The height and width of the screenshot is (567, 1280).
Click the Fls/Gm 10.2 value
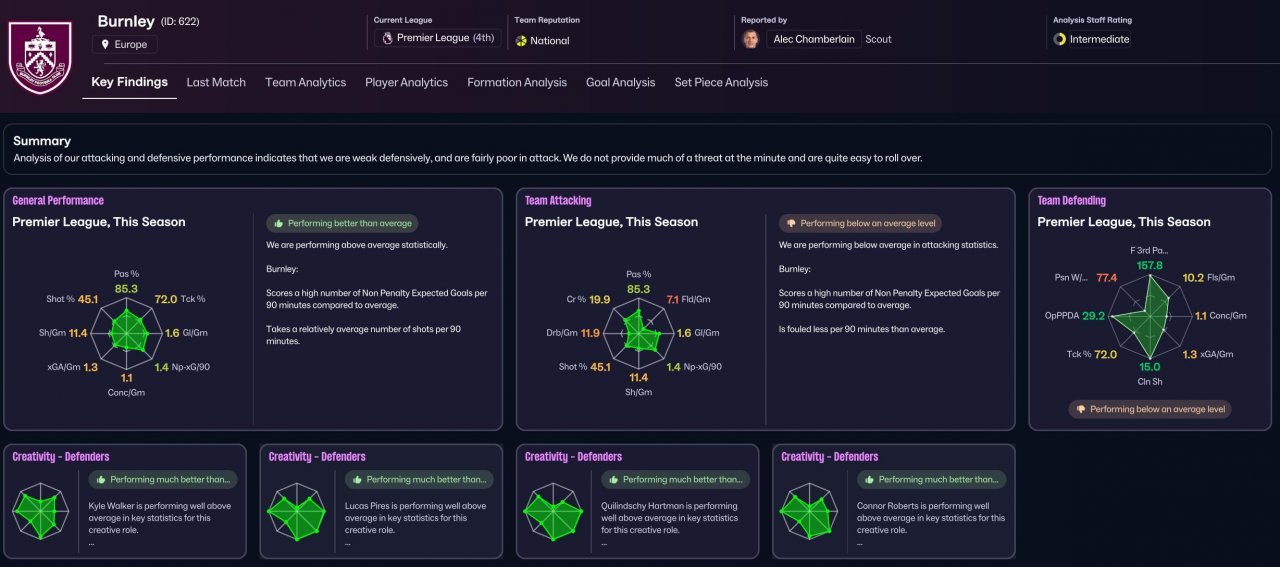tap(1193, 278)
